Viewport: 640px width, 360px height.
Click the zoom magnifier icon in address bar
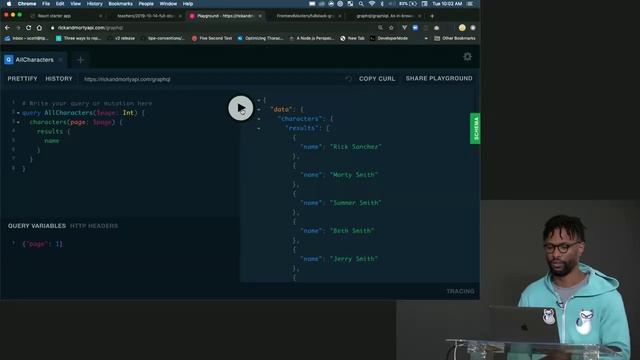pos(380,28)
